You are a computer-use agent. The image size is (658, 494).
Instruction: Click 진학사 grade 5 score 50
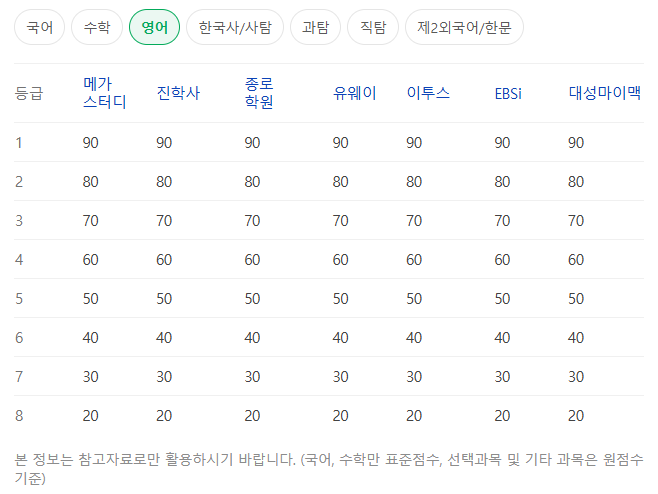[x=164, y=299]
